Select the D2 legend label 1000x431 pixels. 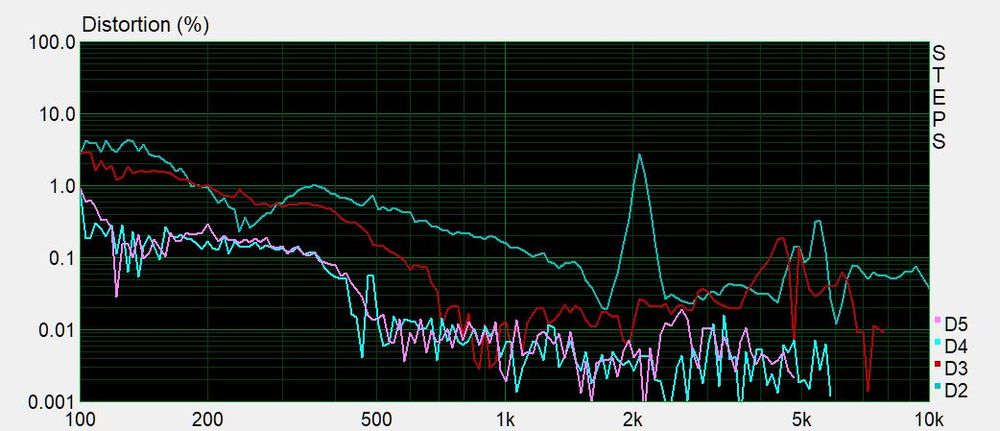click(x=956, y=390)
